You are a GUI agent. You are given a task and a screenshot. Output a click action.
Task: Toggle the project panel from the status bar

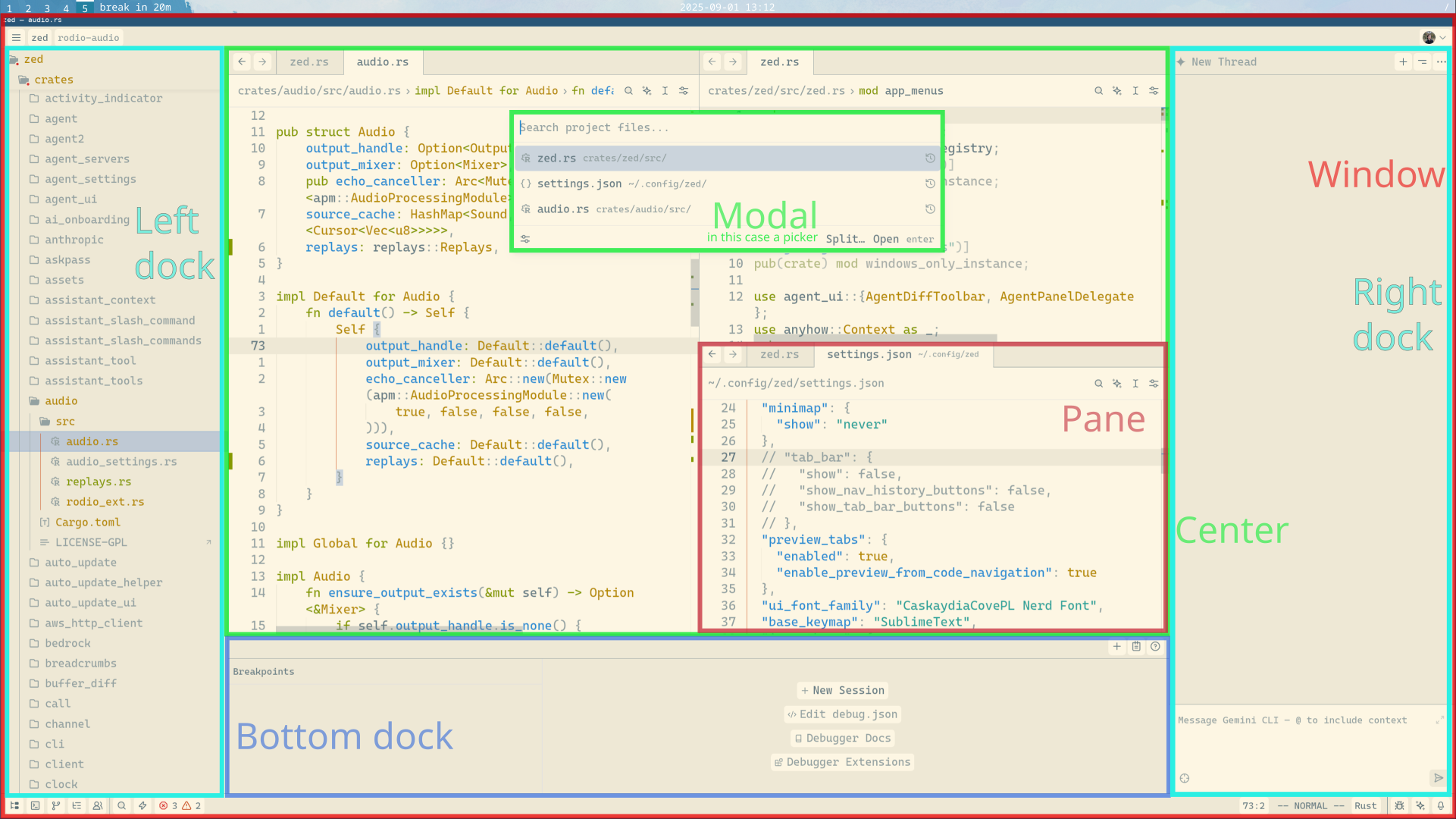point(14,806)
